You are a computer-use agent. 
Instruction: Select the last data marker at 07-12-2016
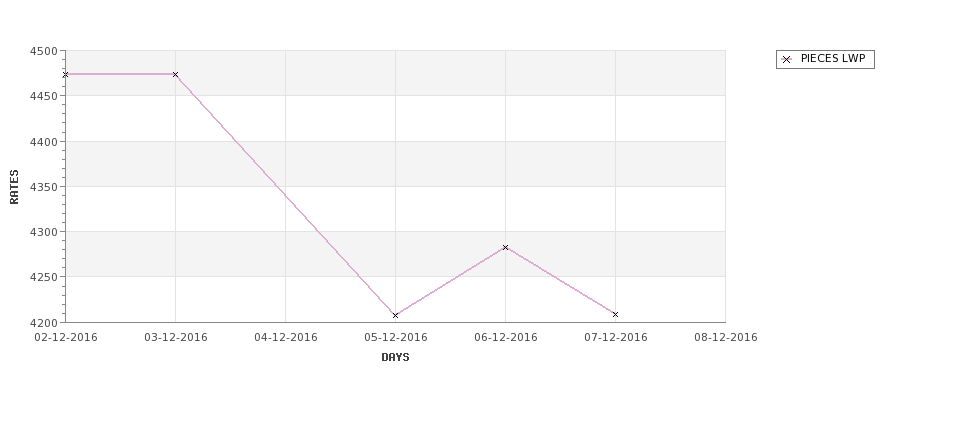click(616, 315)
